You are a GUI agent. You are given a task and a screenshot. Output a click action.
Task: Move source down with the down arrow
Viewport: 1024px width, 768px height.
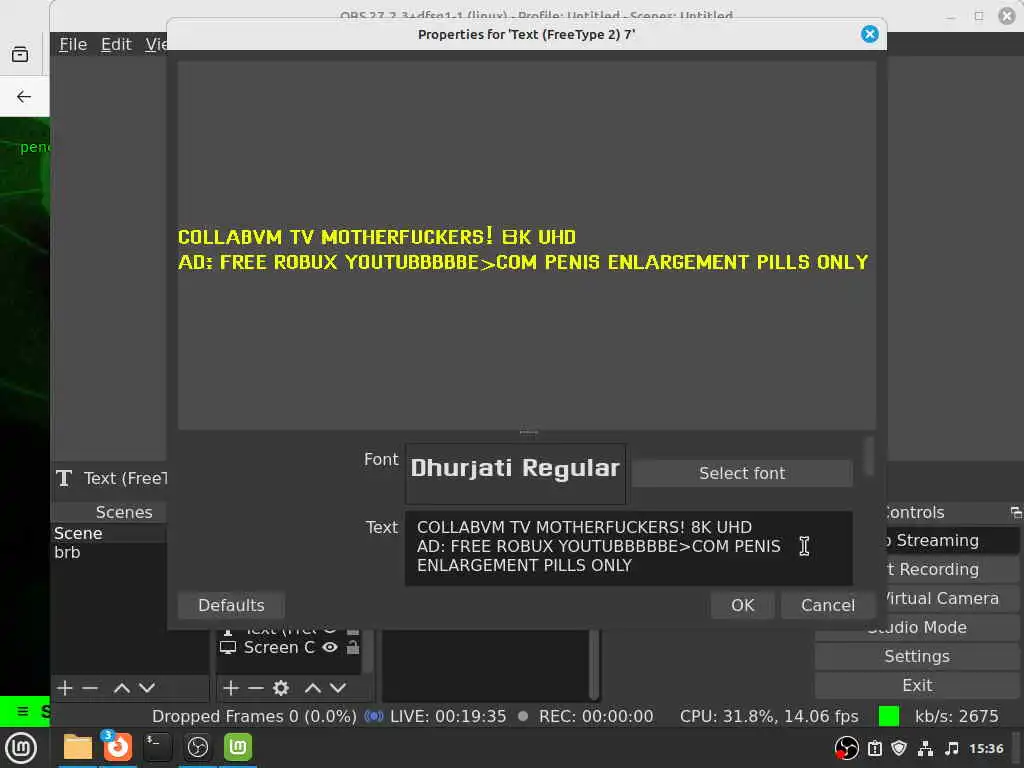[338, 688]
